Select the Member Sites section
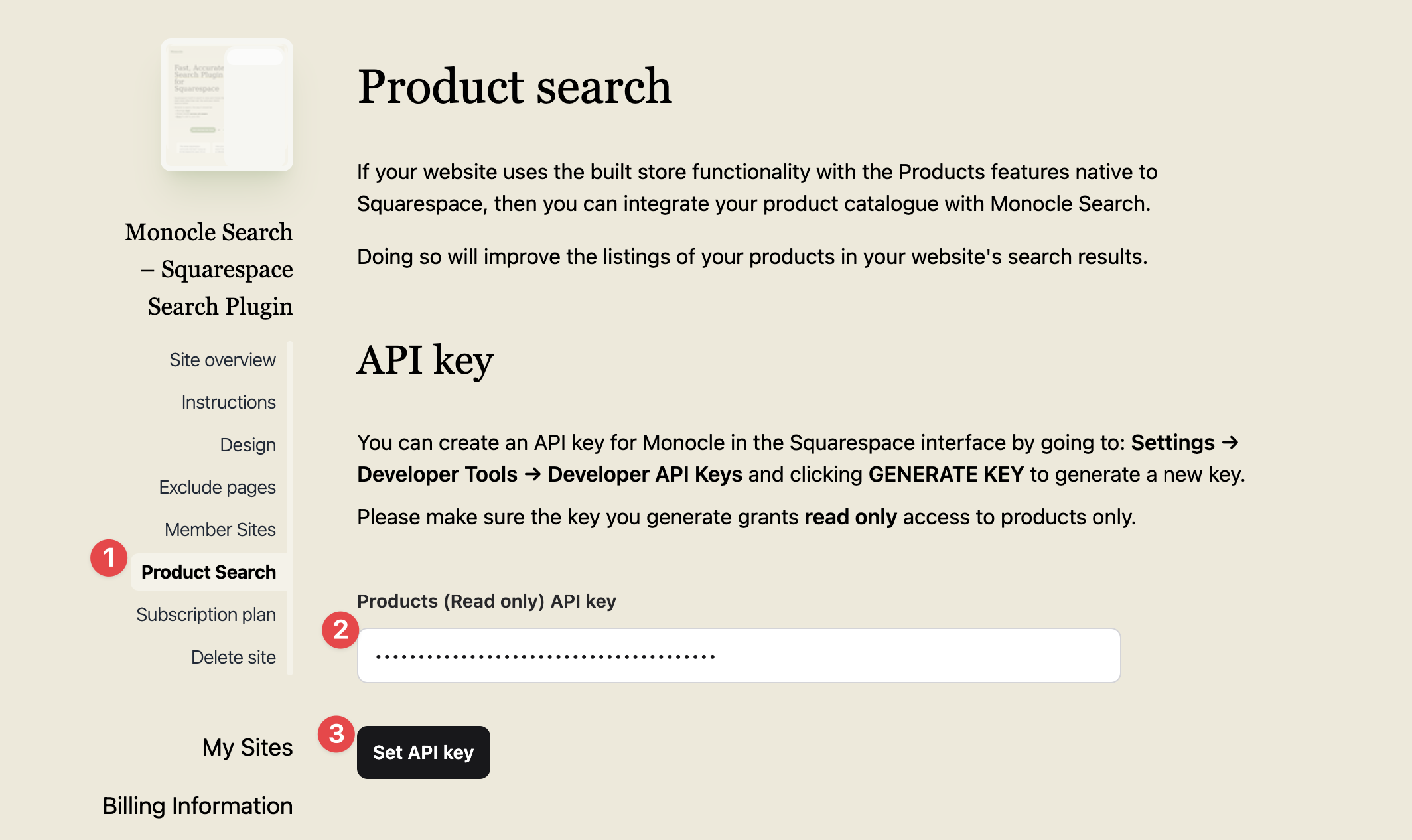Viewport: 1412px width, 840px height. [x=220, y=529]
